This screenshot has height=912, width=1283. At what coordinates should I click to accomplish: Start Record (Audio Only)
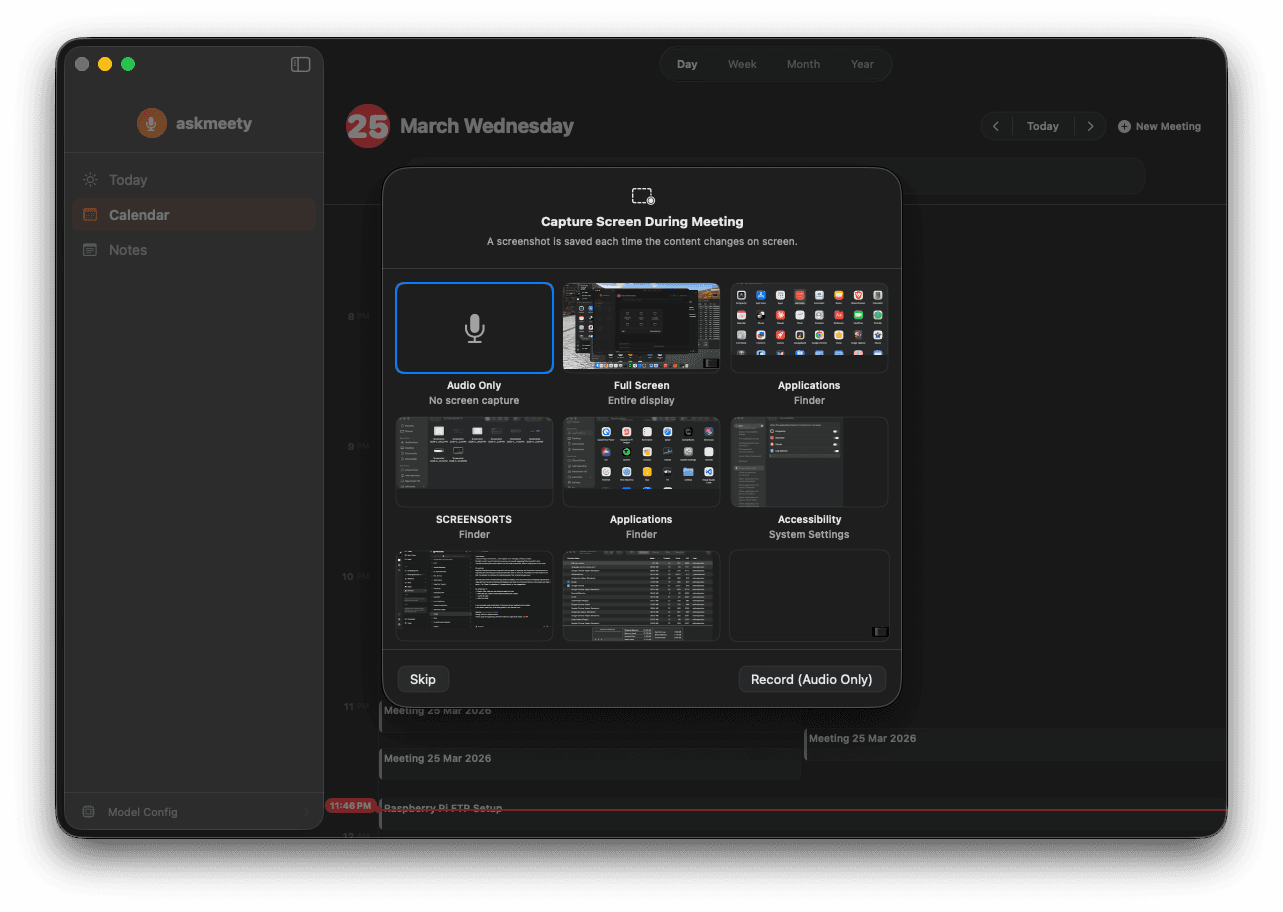tap(812, 679)
